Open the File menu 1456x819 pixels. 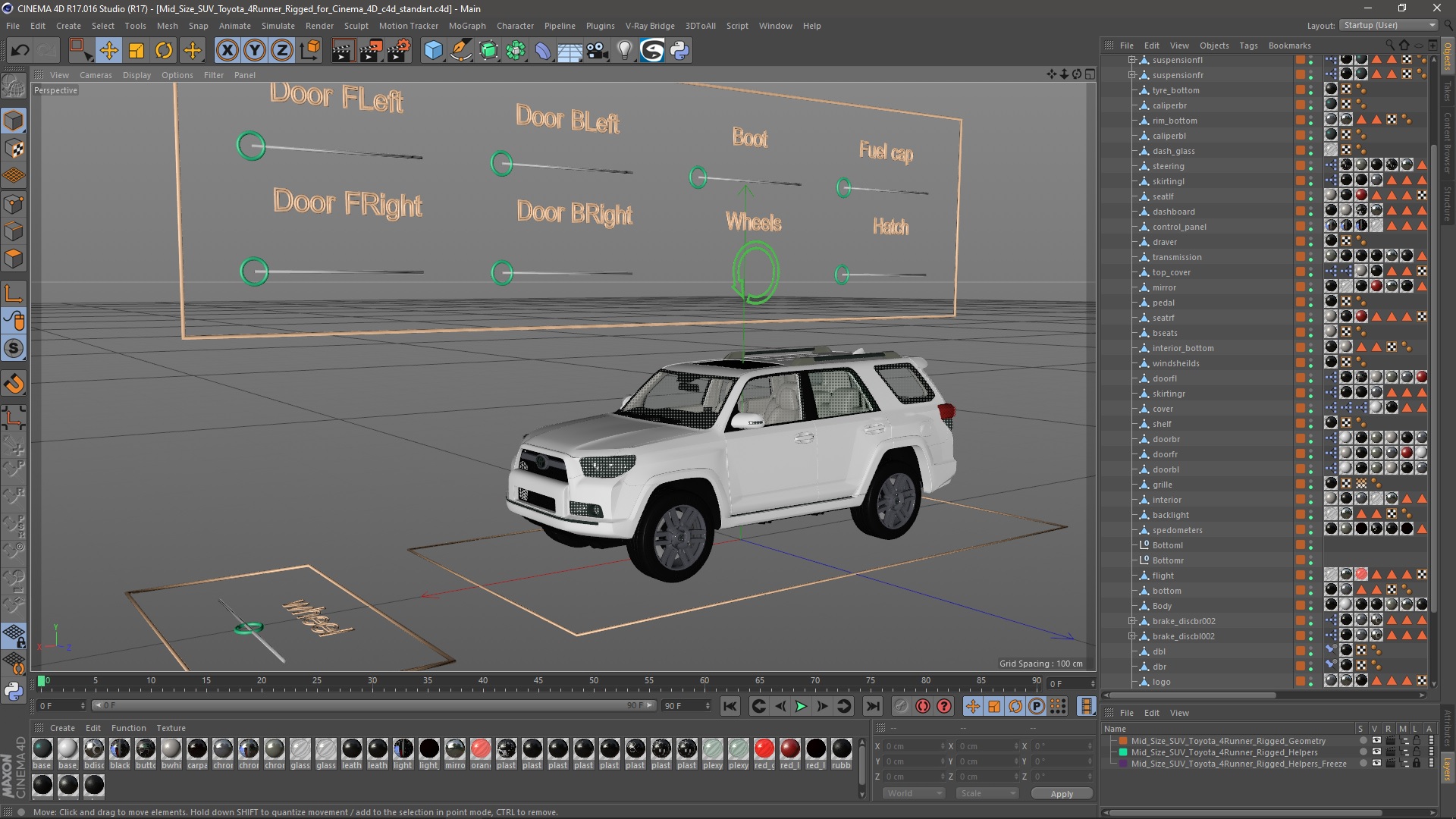coord(13,26)
